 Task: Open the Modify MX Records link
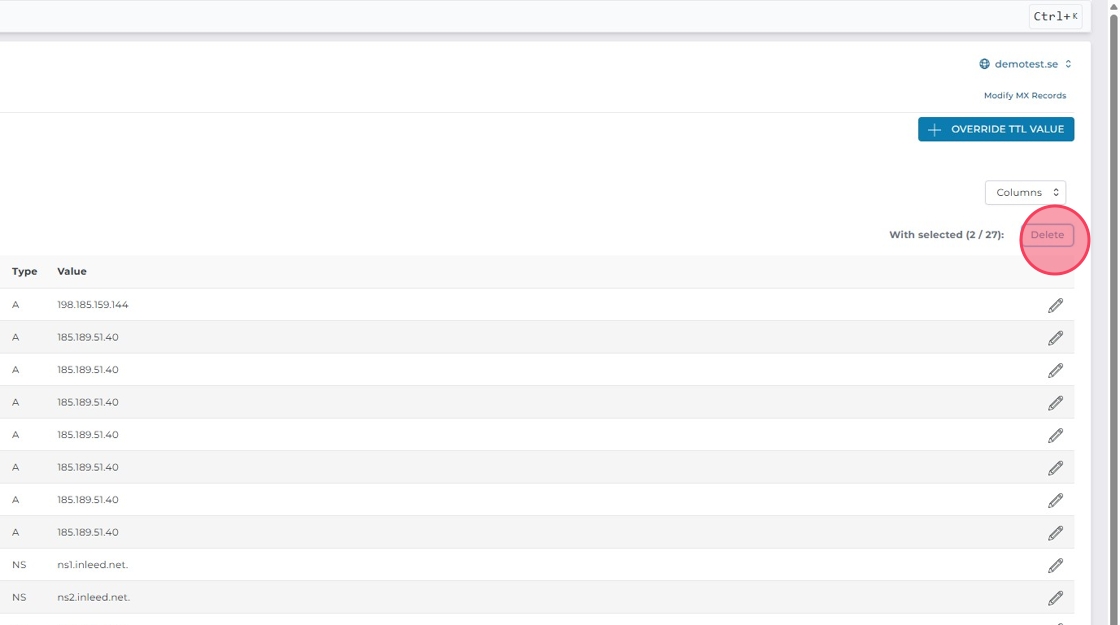point(1025,96)
